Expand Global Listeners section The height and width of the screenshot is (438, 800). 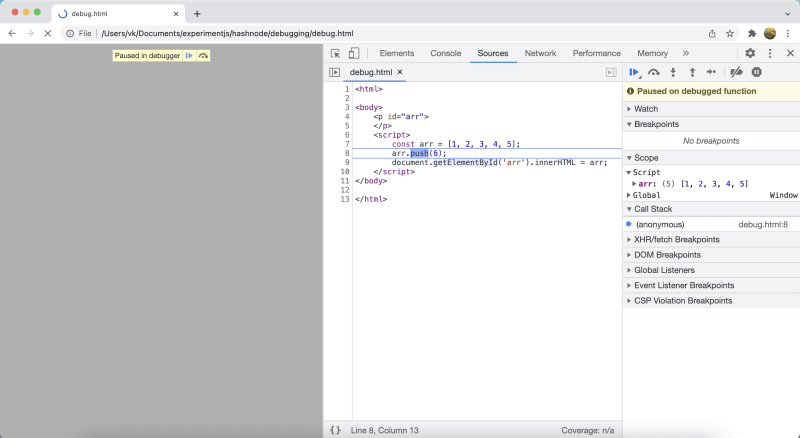pos(711,270)
